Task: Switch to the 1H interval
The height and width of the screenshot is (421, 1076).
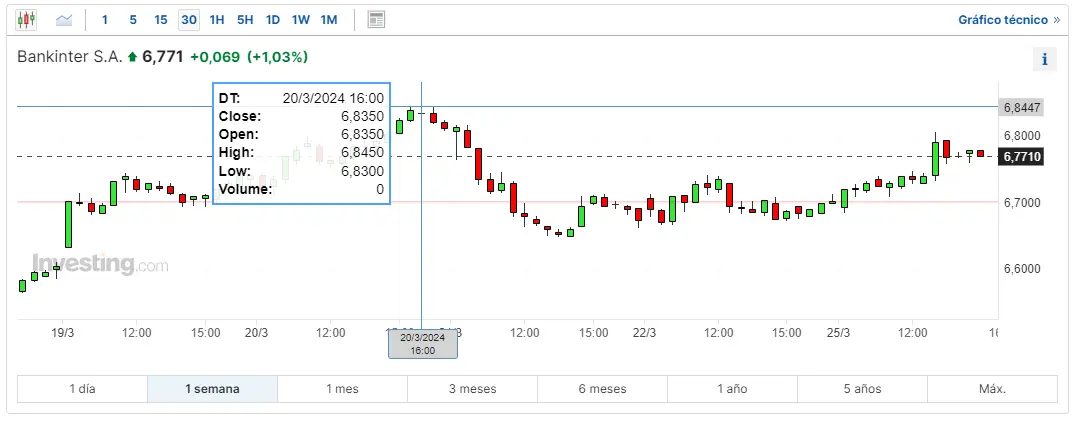Action: click(217, 19)
